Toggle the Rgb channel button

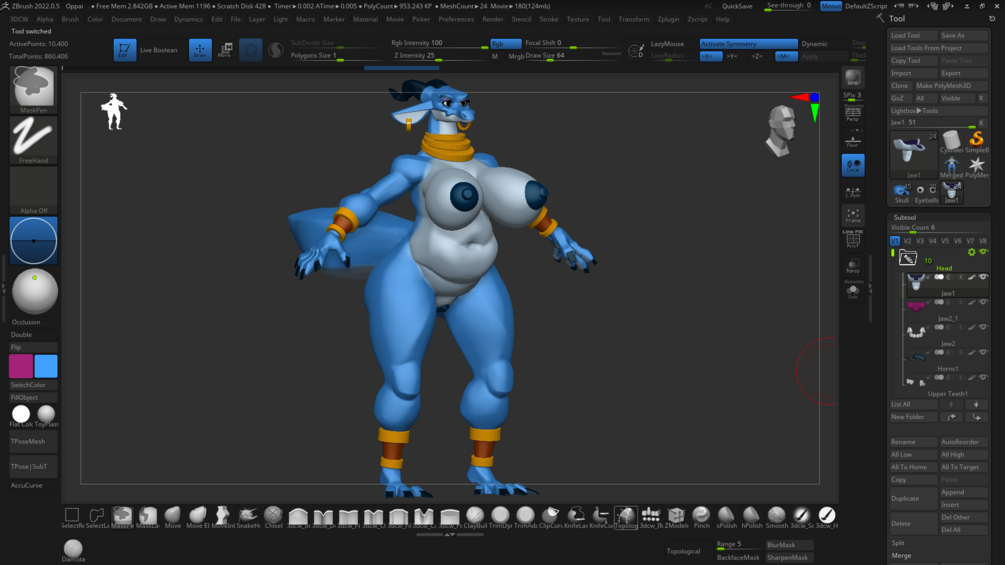pyautogui.click(x=505, y=44)
